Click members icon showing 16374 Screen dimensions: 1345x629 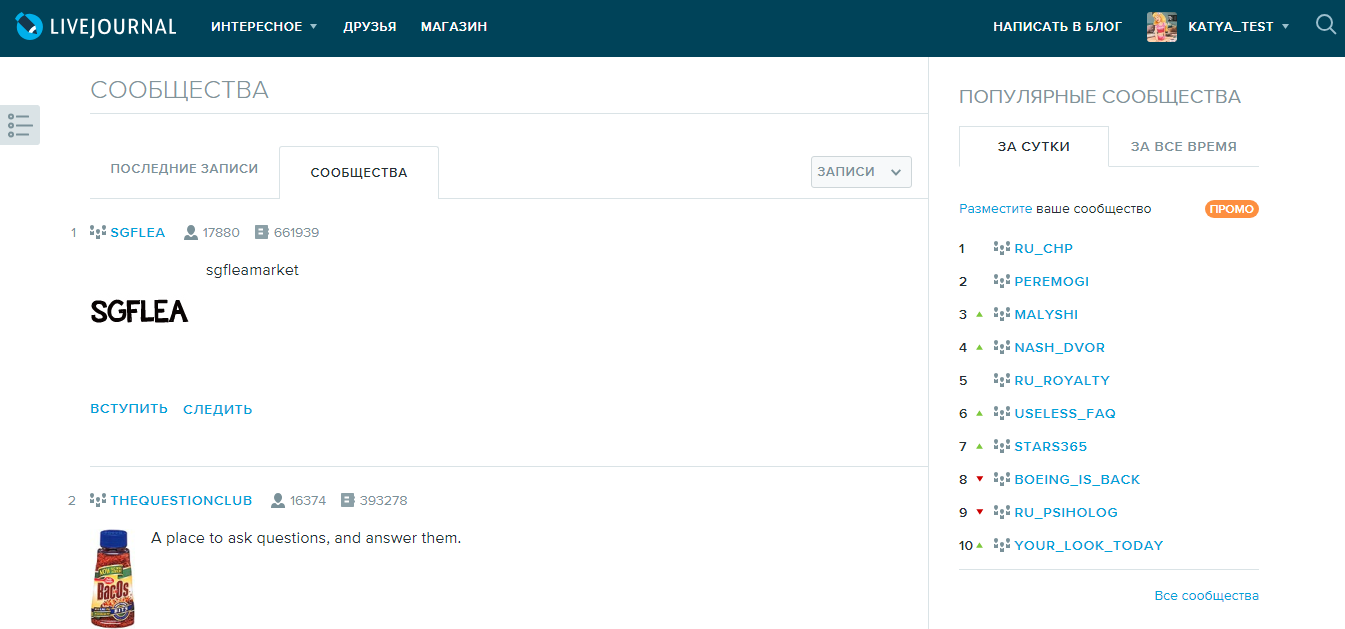[278, 500]
